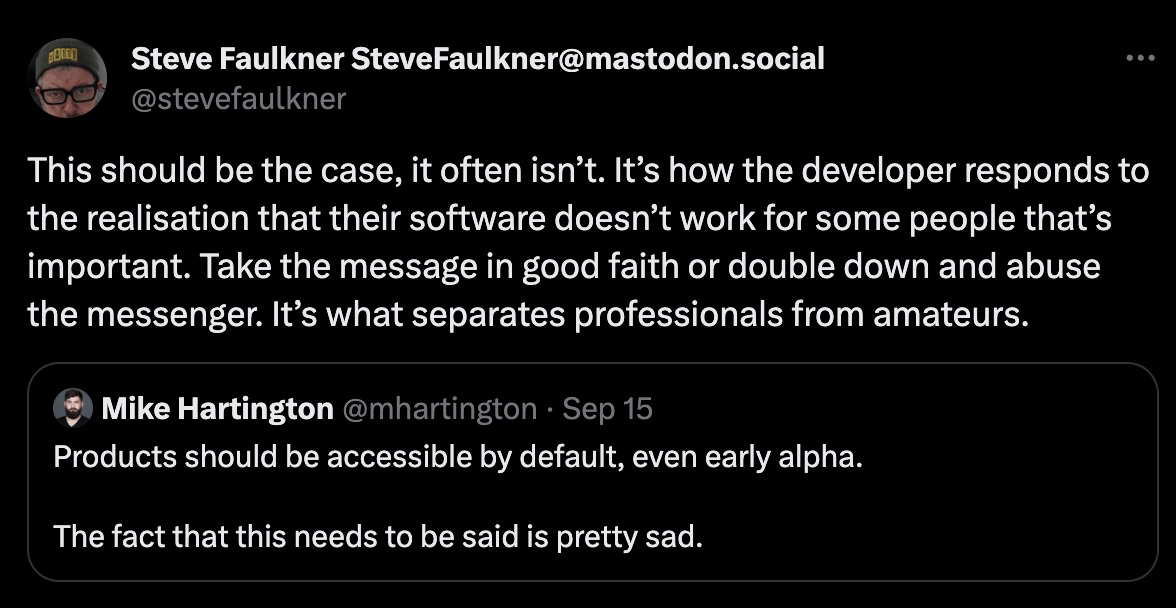The image size is (1176, 608).
Task: Click the sentence about software doesn't work
Action: click(x=570, y=219)
